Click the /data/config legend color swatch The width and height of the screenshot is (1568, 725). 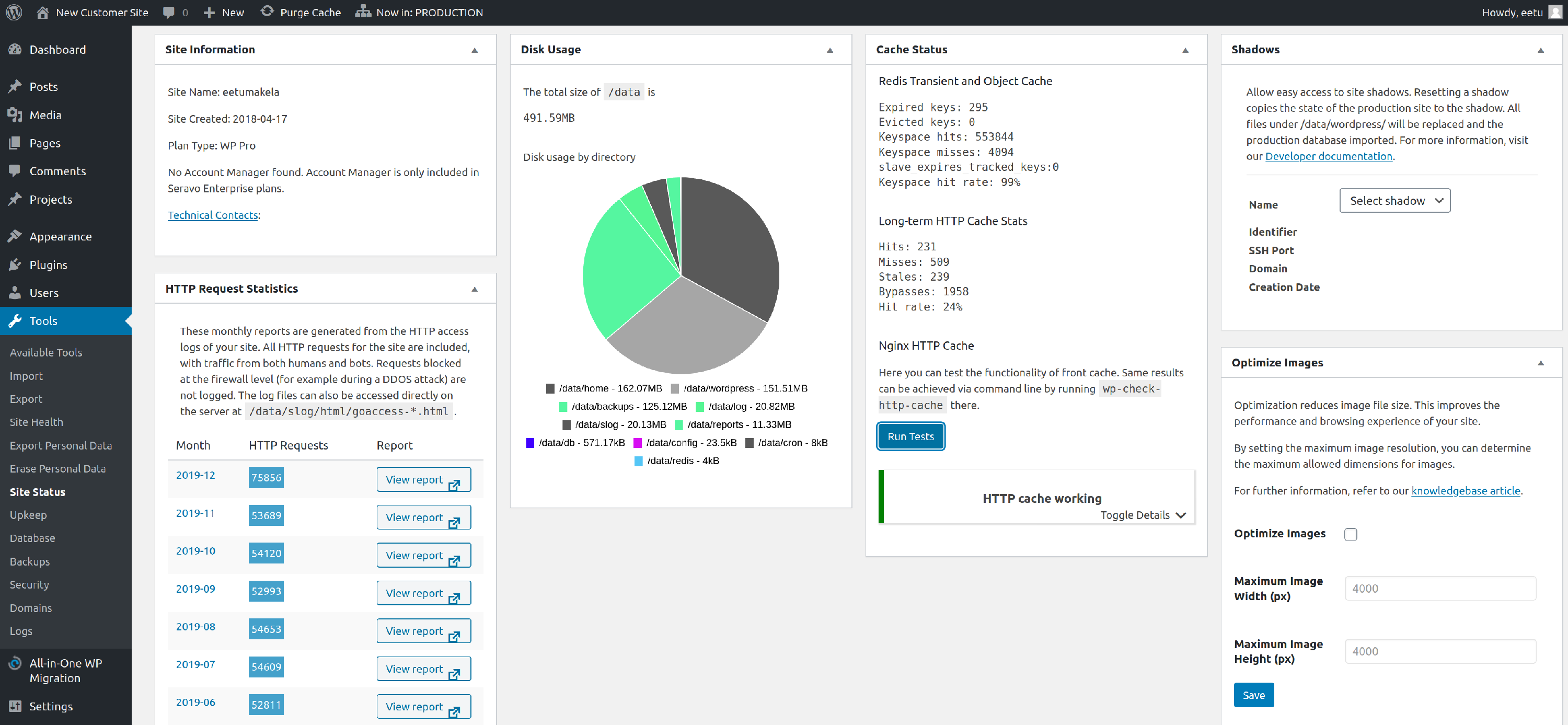(x=637, y=443)
